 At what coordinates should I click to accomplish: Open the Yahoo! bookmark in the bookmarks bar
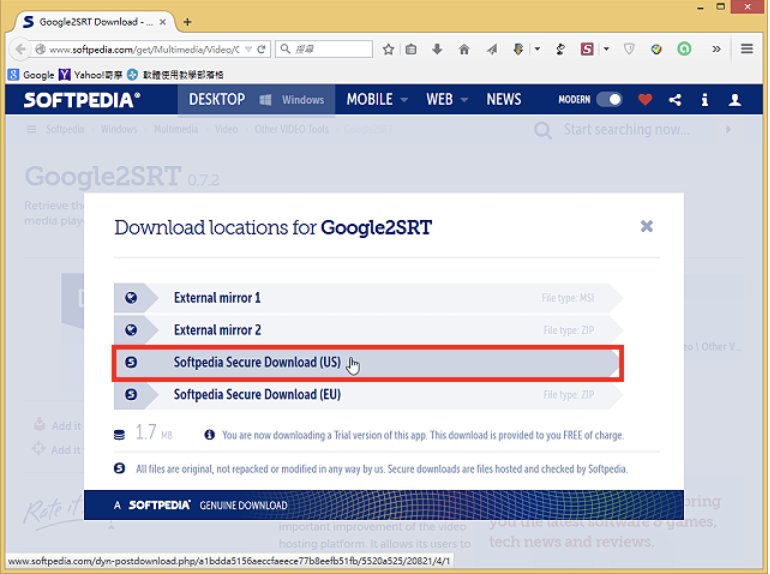[90, 75]
